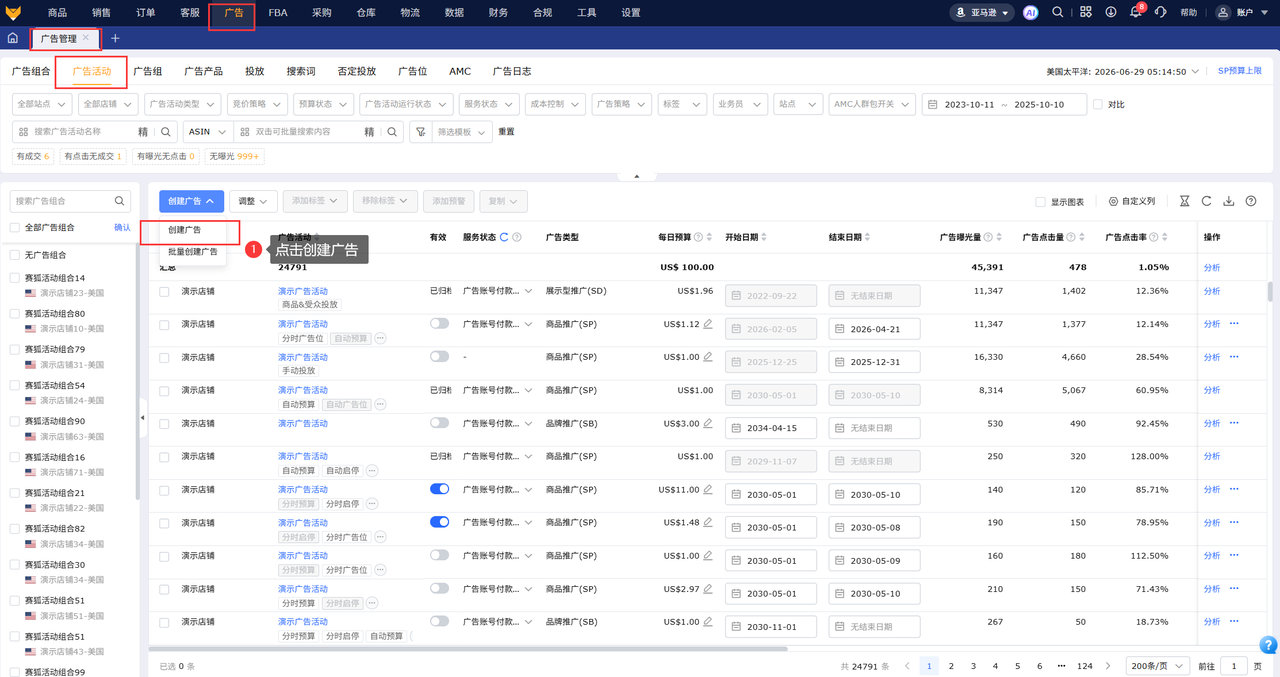The width and height of the screenshot is (1280, 677).
Task: Open the apps grid icon in header
Action: coord(1086,12)
